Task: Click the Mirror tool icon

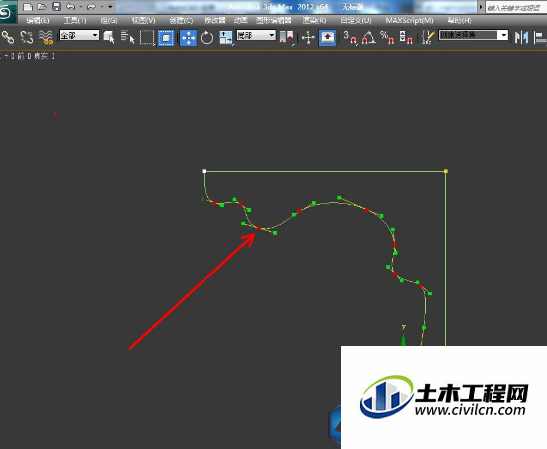Action: coord(521,38)
